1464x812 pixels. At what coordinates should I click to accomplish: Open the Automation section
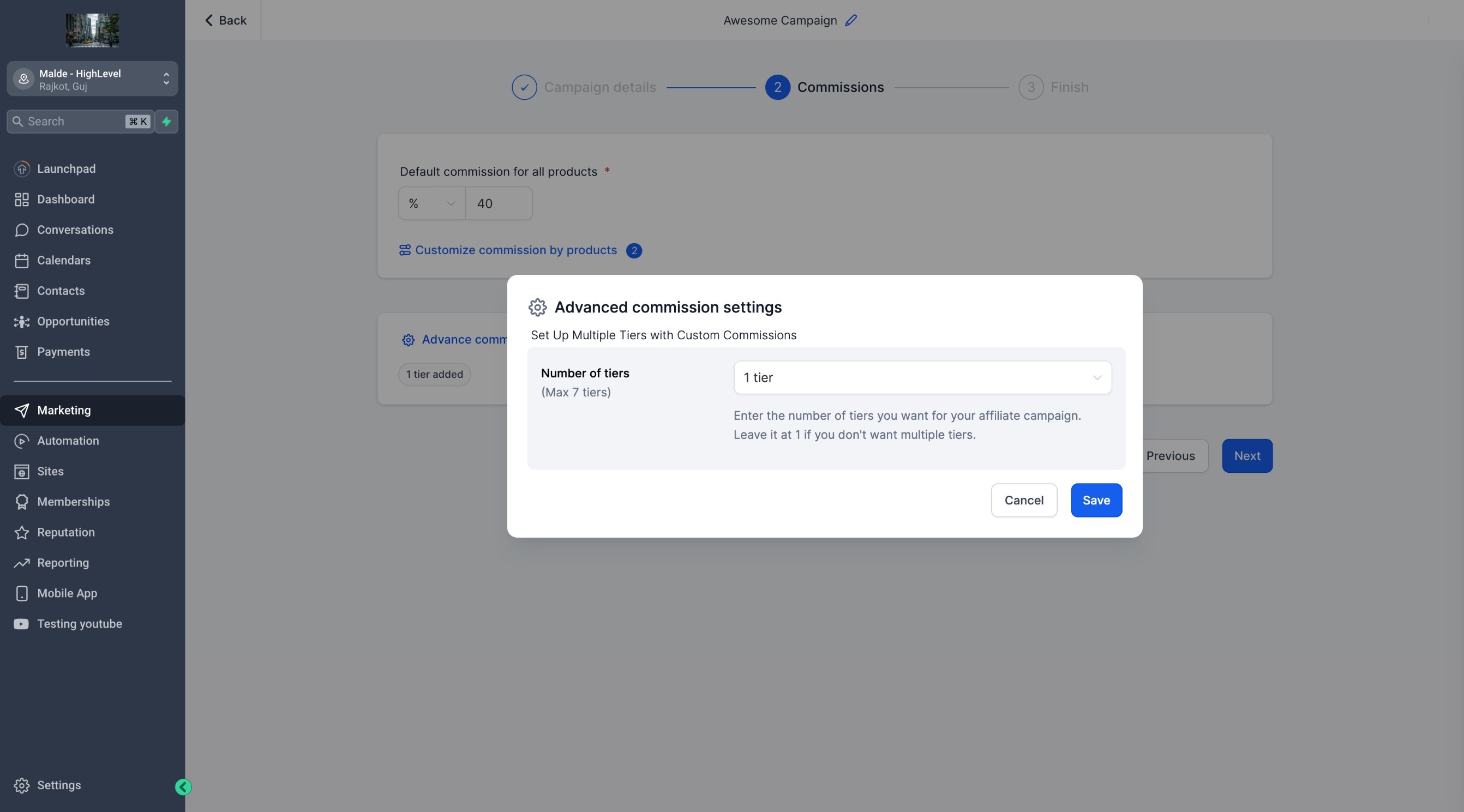coord(68,441)
